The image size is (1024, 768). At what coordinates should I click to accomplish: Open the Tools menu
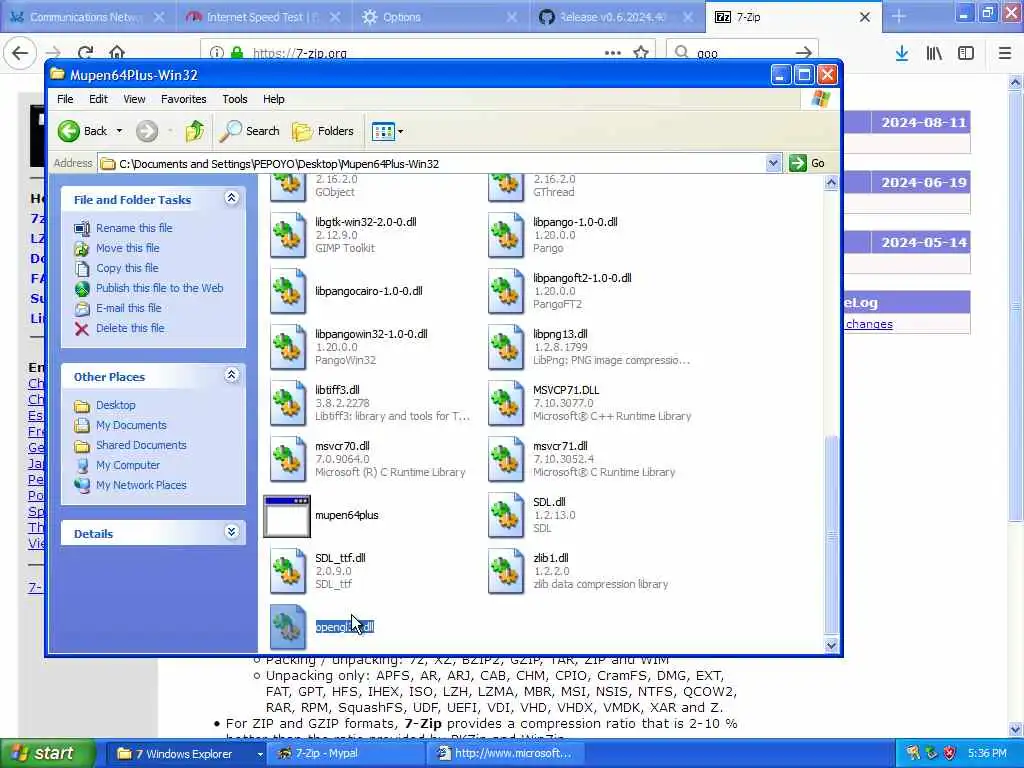point(234,99)
